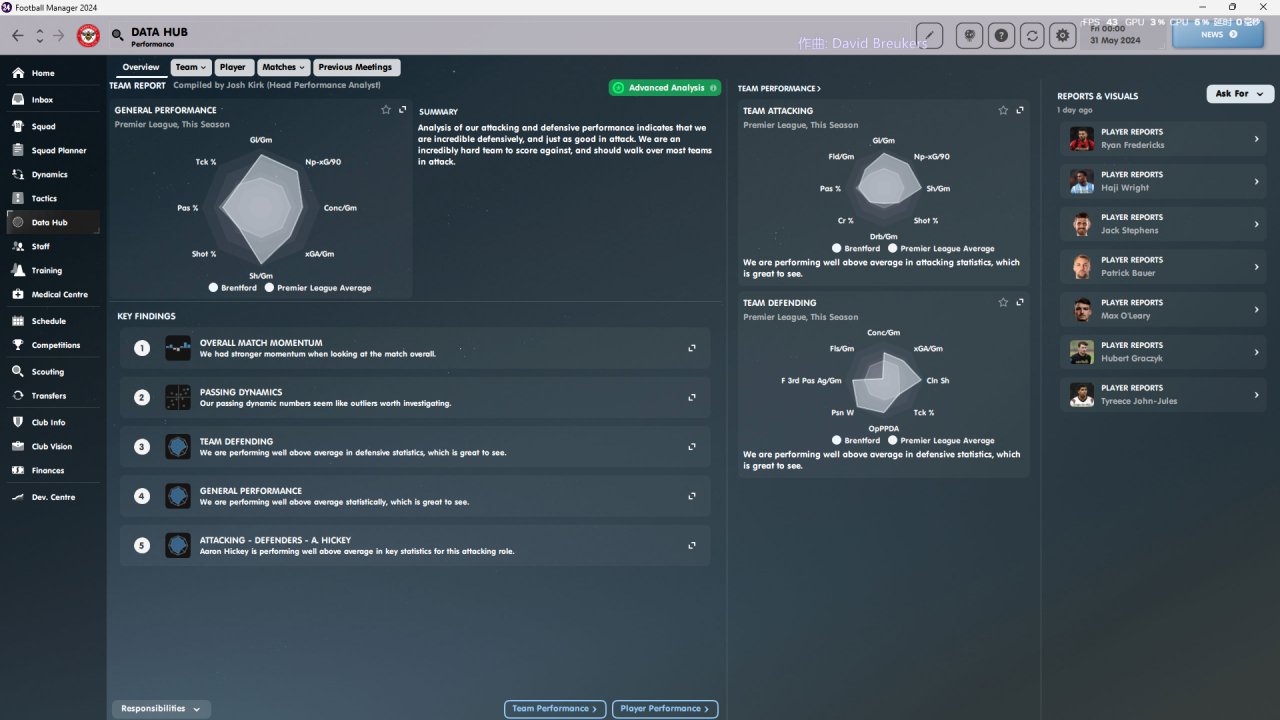Click the News button
1280x720 pixels.
click(x=1218, y=35)
